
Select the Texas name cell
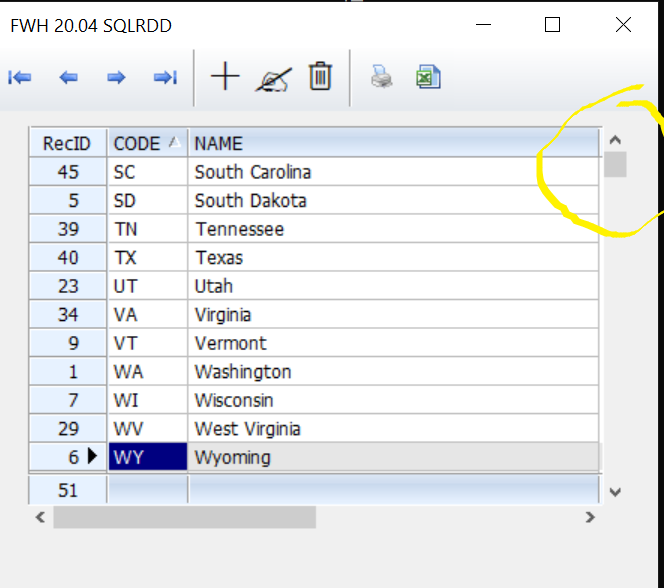coord(394,257)
